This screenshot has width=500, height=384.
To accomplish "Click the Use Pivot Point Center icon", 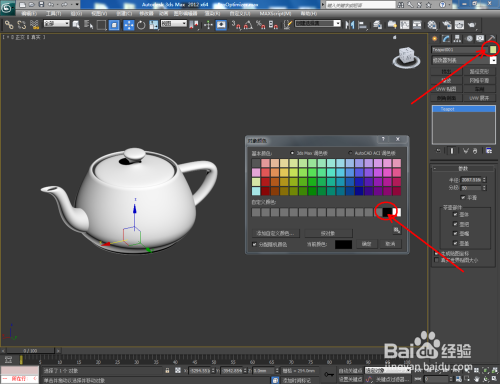I will tap(194, 25).
